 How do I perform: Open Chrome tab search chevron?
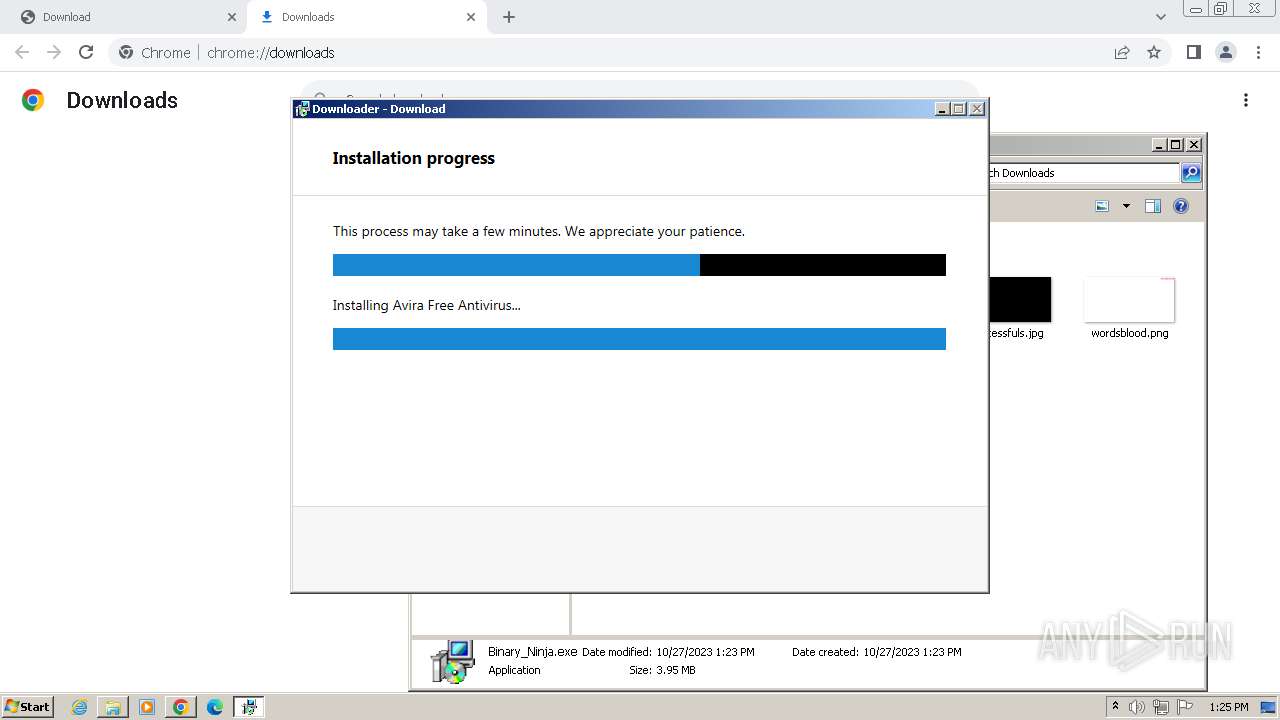(1161, 17)
